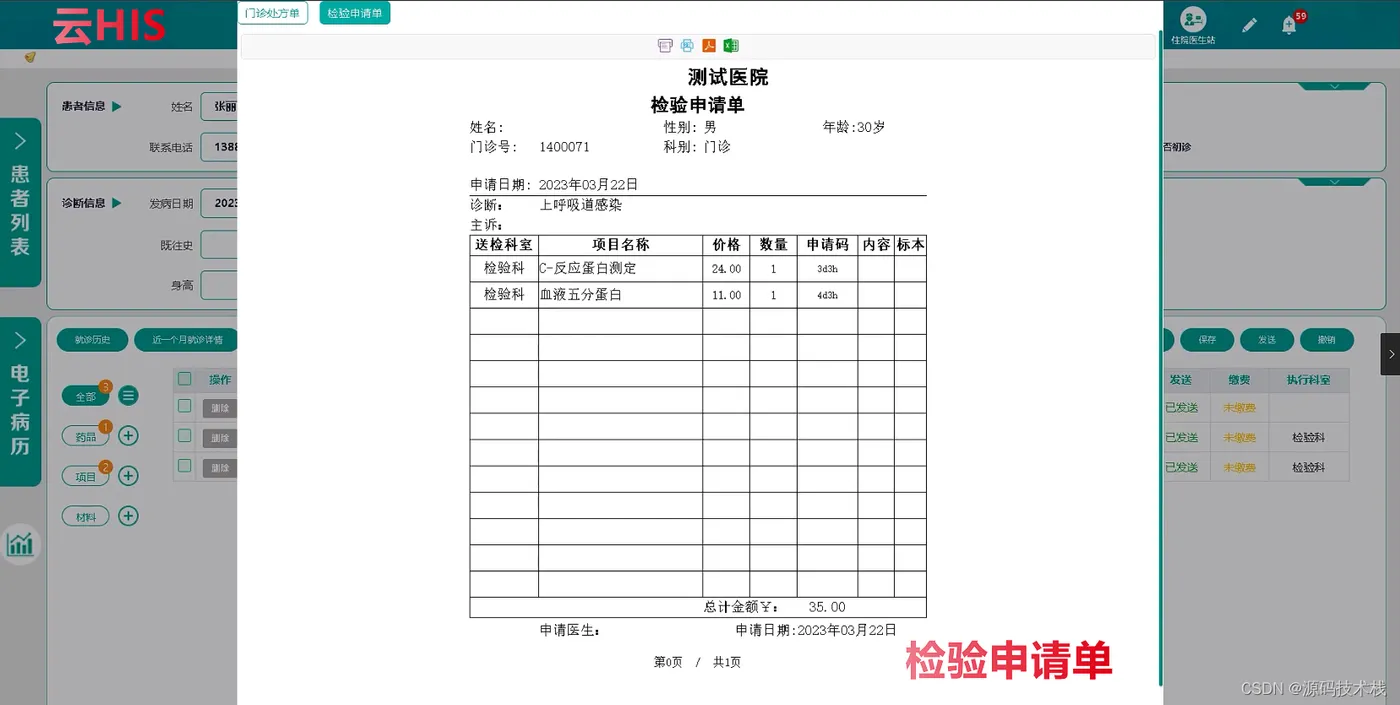
Task: Click the 撤销 button
Action: point(1326,340)
